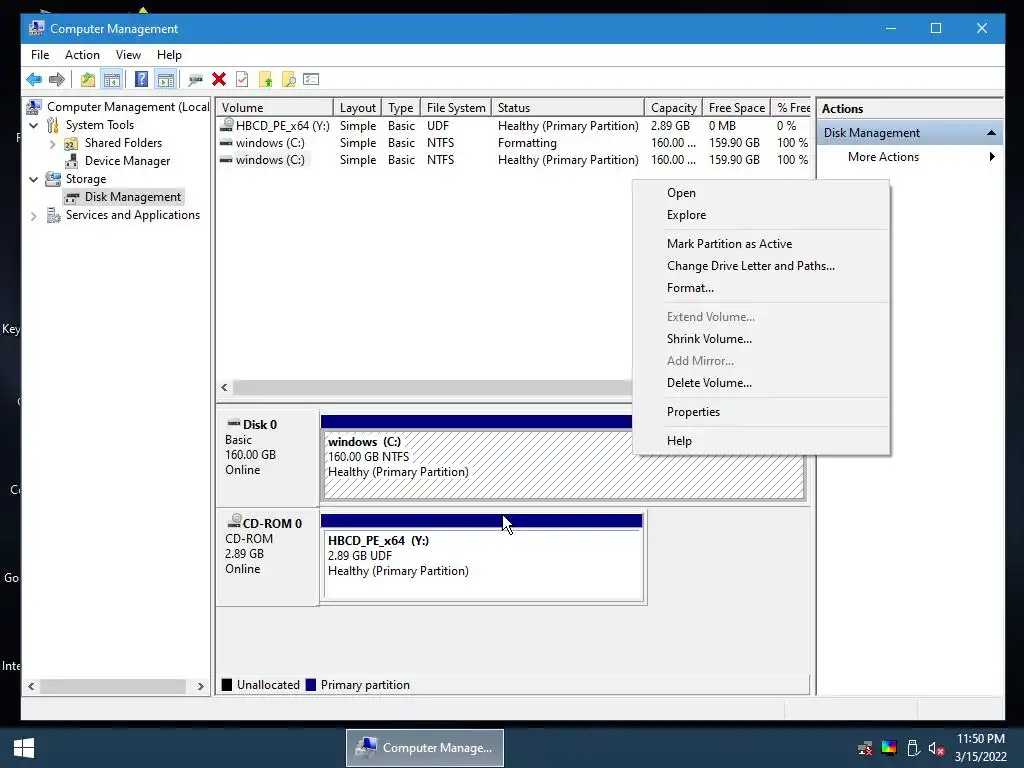Select the windows (C:) row with Formatting status
This screenshot has height=768, width=1024.
(513, 143)
